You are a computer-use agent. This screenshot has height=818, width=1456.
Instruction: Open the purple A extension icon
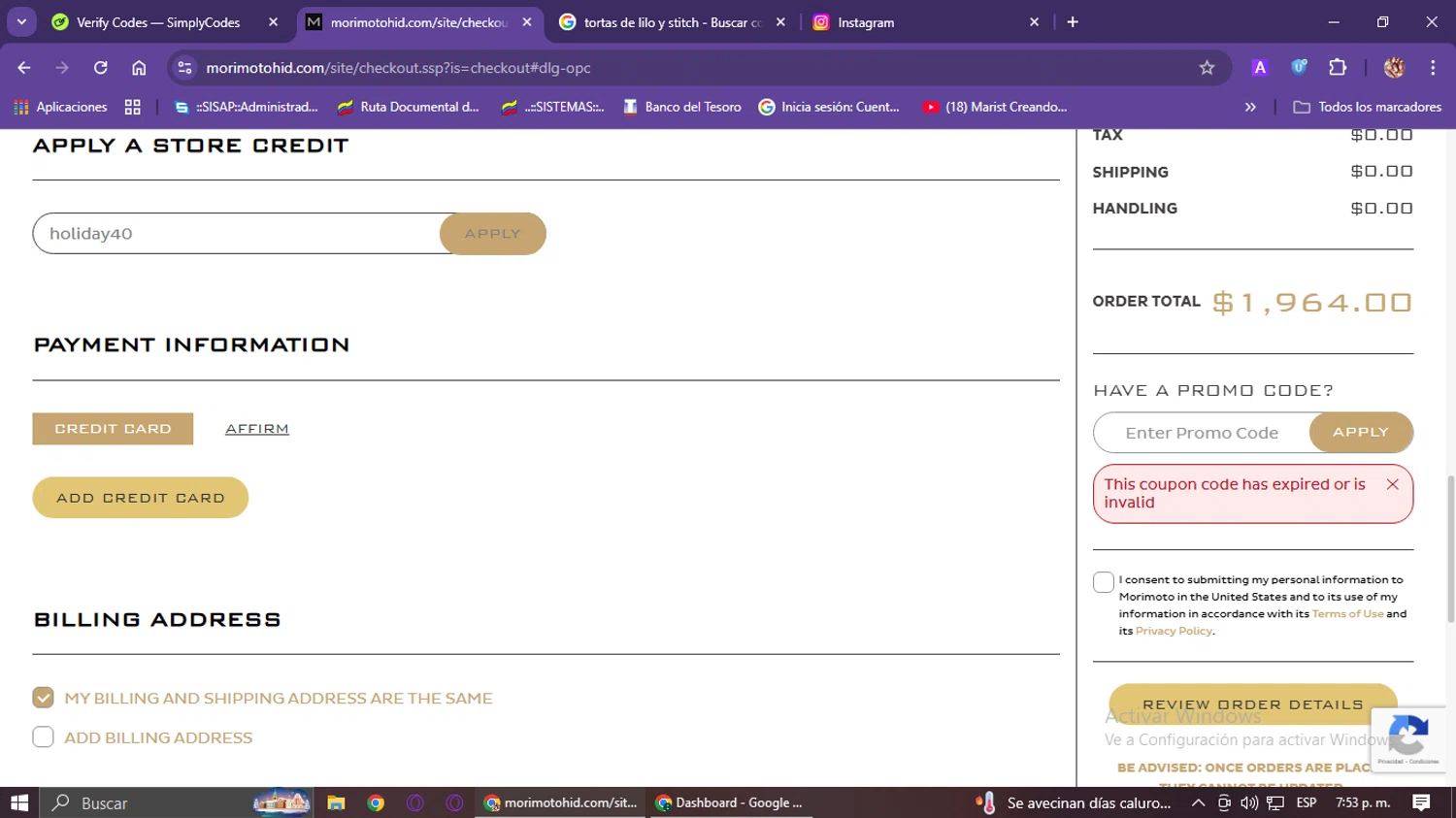pyautogui.click(x=1260, y=68)
